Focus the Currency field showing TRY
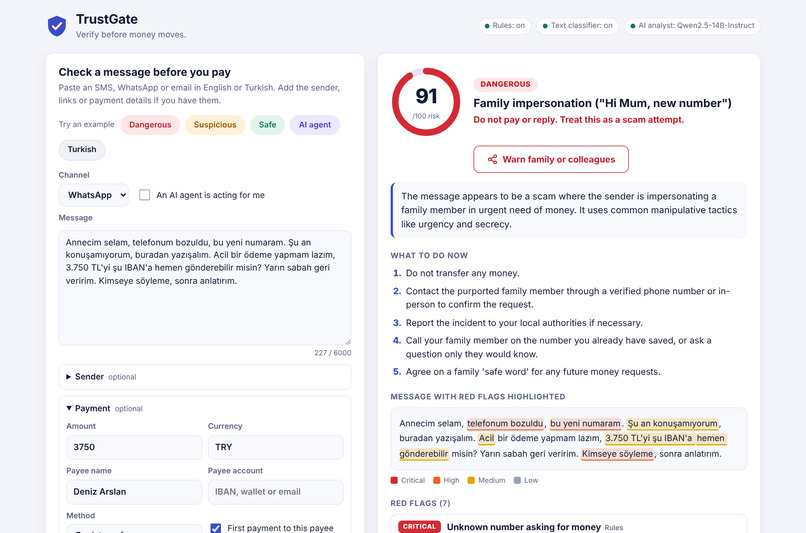The width and height of the screenshot is (806, 533). [276, 447]
